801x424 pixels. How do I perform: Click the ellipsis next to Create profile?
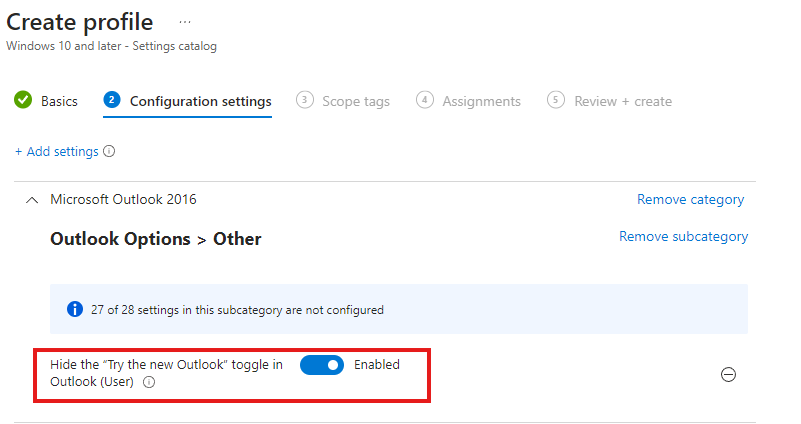(x=185, y=22)
